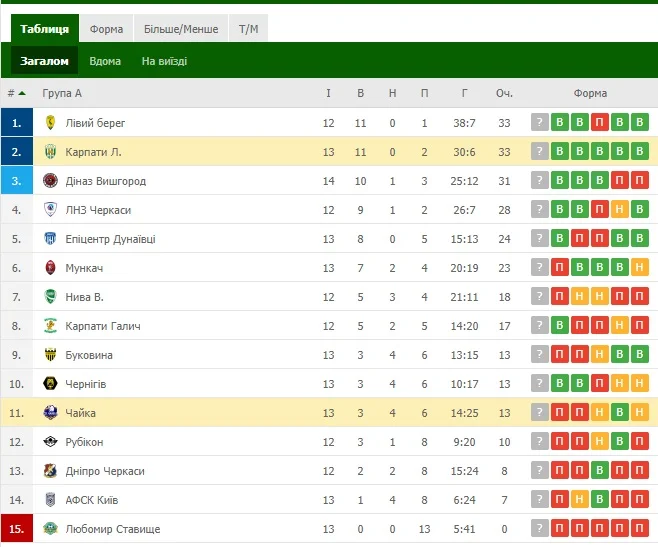This screenshot has height=547, width=658.
Task: Click Любомир Ставище's rightmost red form result
Action: click(x=640, y=529)
